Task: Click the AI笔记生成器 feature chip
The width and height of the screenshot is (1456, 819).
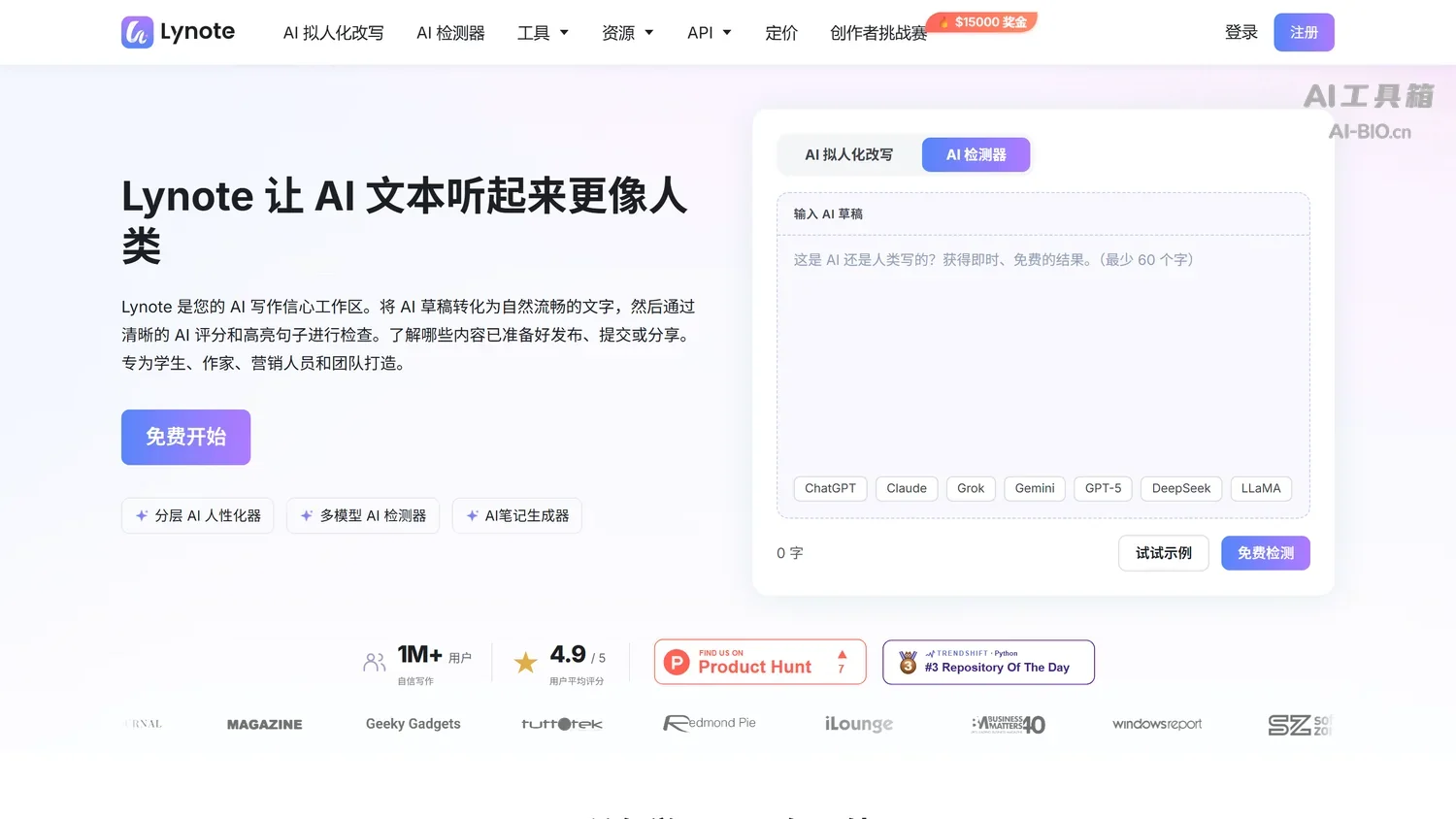Action: [517, 515]
